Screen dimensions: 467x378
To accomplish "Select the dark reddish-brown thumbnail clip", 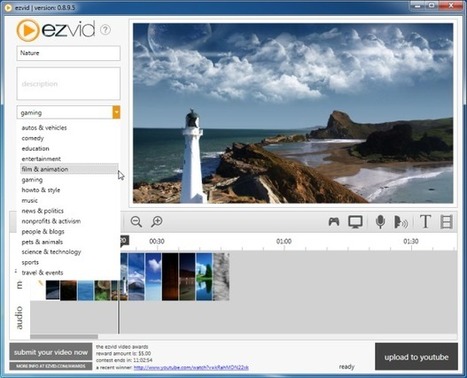I will [x=170, y=277].
